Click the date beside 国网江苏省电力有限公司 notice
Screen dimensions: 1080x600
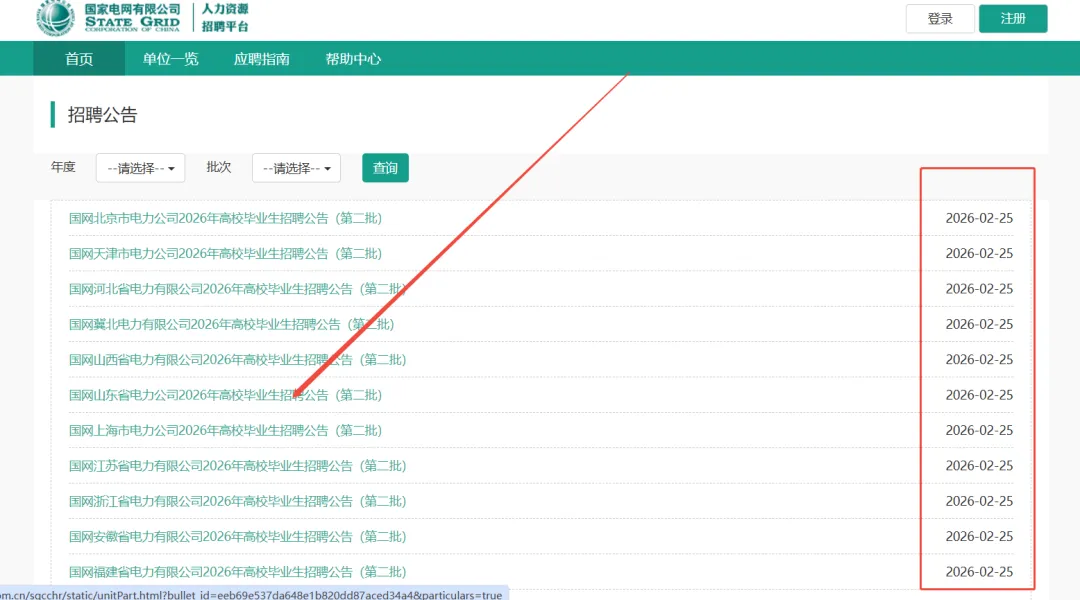[x=979, y=466]
